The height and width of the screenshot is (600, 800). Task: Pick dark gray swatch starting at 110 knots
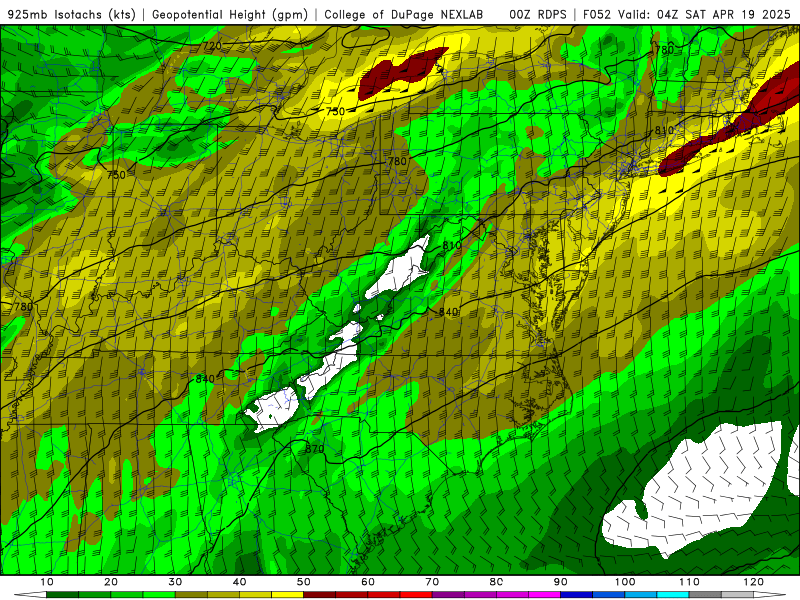(705, 594)
